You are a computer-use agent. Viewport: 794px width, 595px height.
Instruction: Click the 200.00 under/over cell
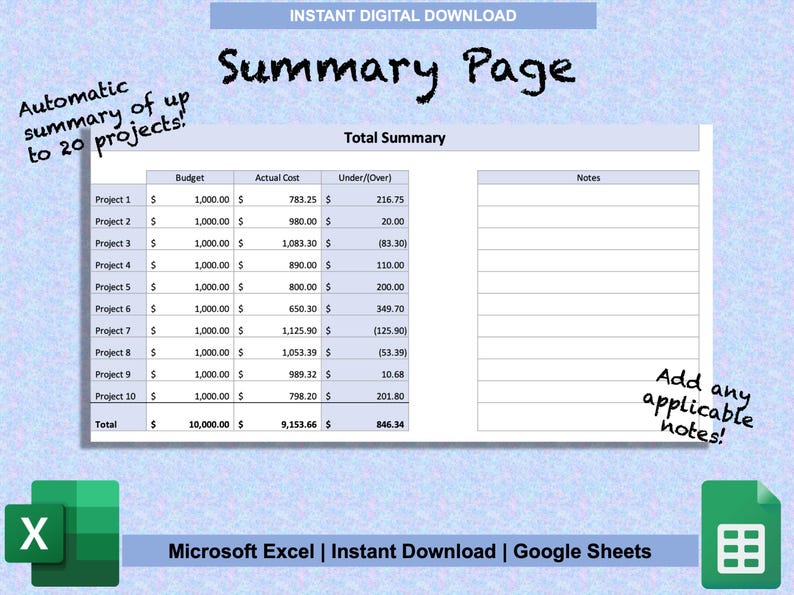click(x=365, y=283)
